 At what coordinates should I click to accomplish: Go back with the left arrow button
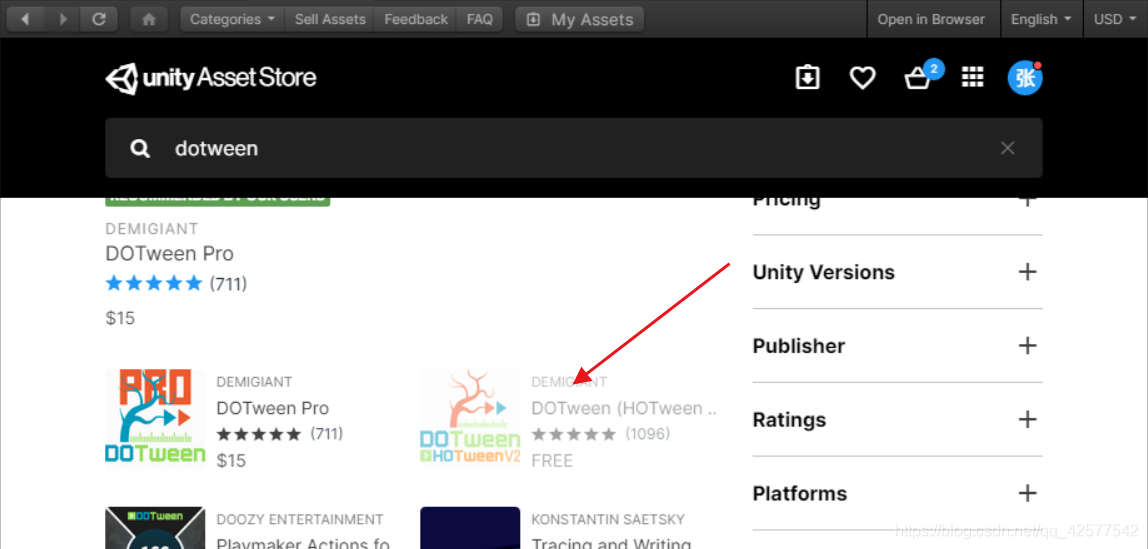point(25,20)
